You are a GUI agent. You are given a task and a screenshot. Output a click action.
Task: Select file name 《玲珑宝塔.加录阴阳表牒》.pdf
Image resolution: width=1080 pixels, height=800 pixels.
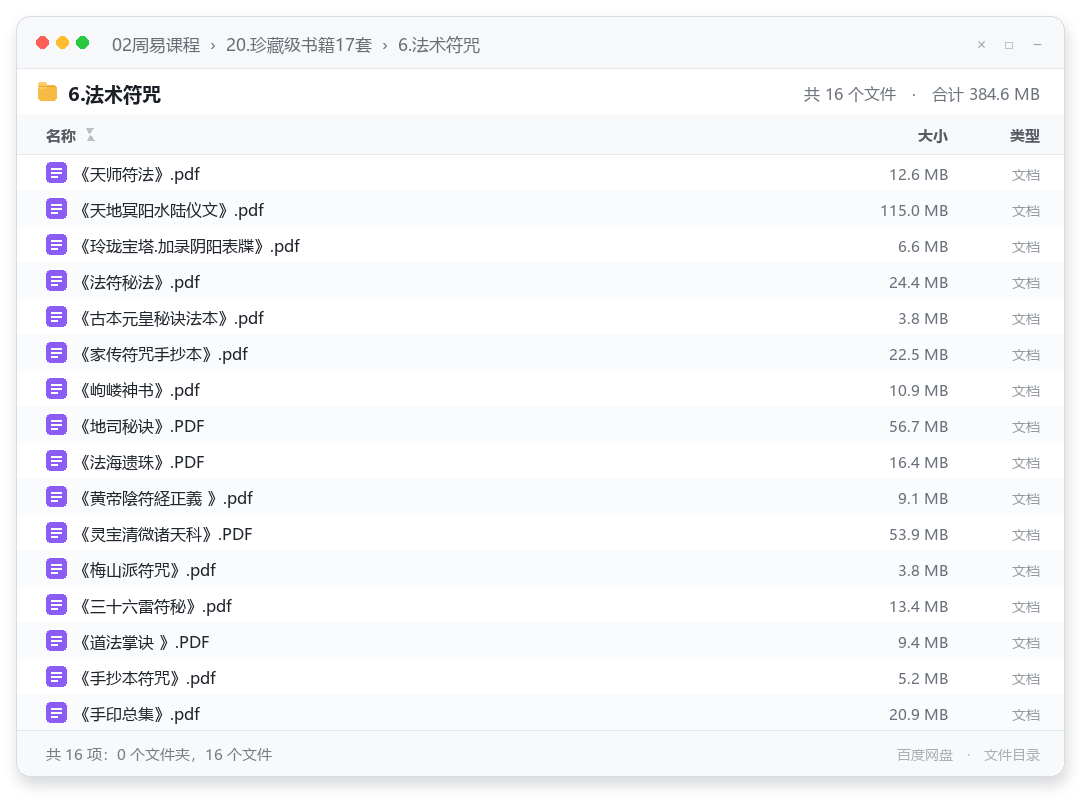pos(189,246)
